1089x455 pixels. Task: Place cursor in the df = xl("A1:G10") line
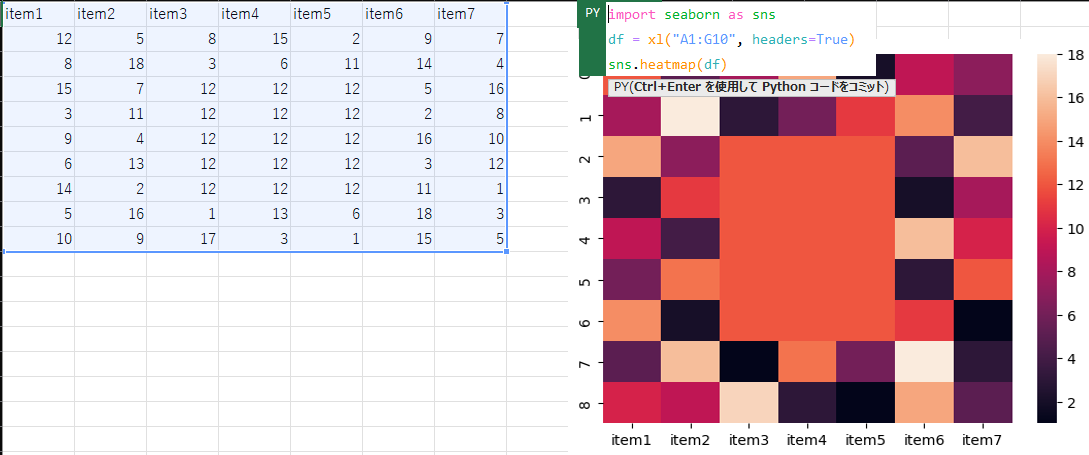(x=731, y=40)
